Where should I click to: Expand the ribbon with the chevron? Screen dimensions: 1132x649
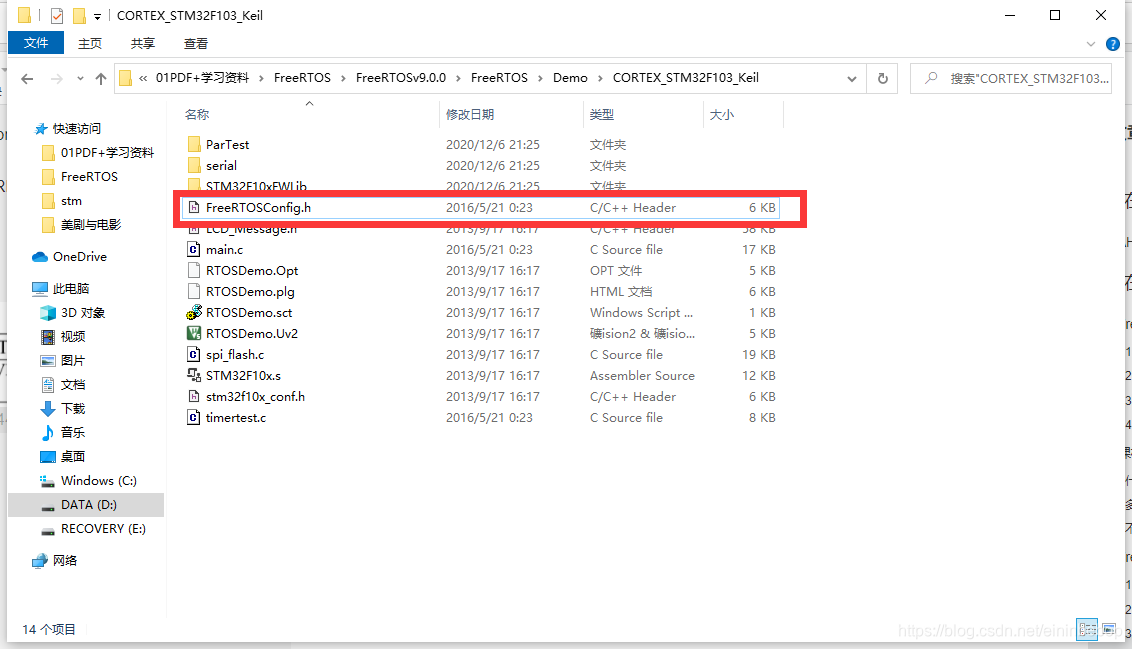[1091, 44]
